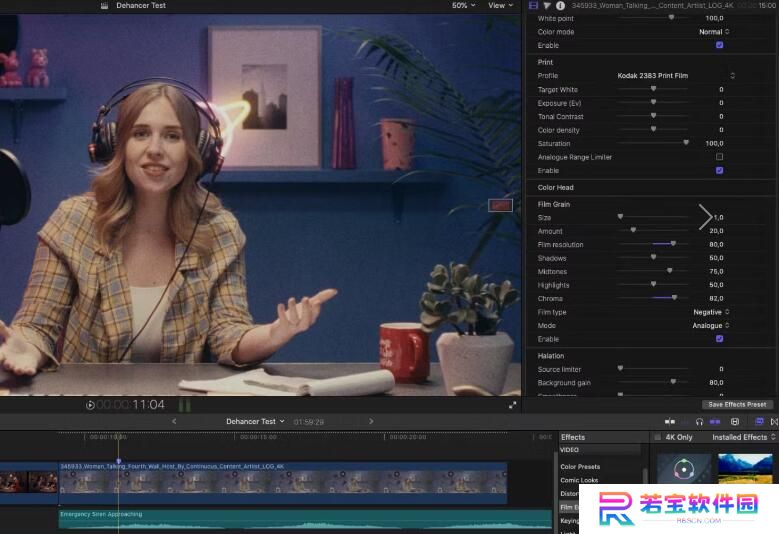Open the Mode Analogue dropdown
779x534 pixels.
(710, 325)
